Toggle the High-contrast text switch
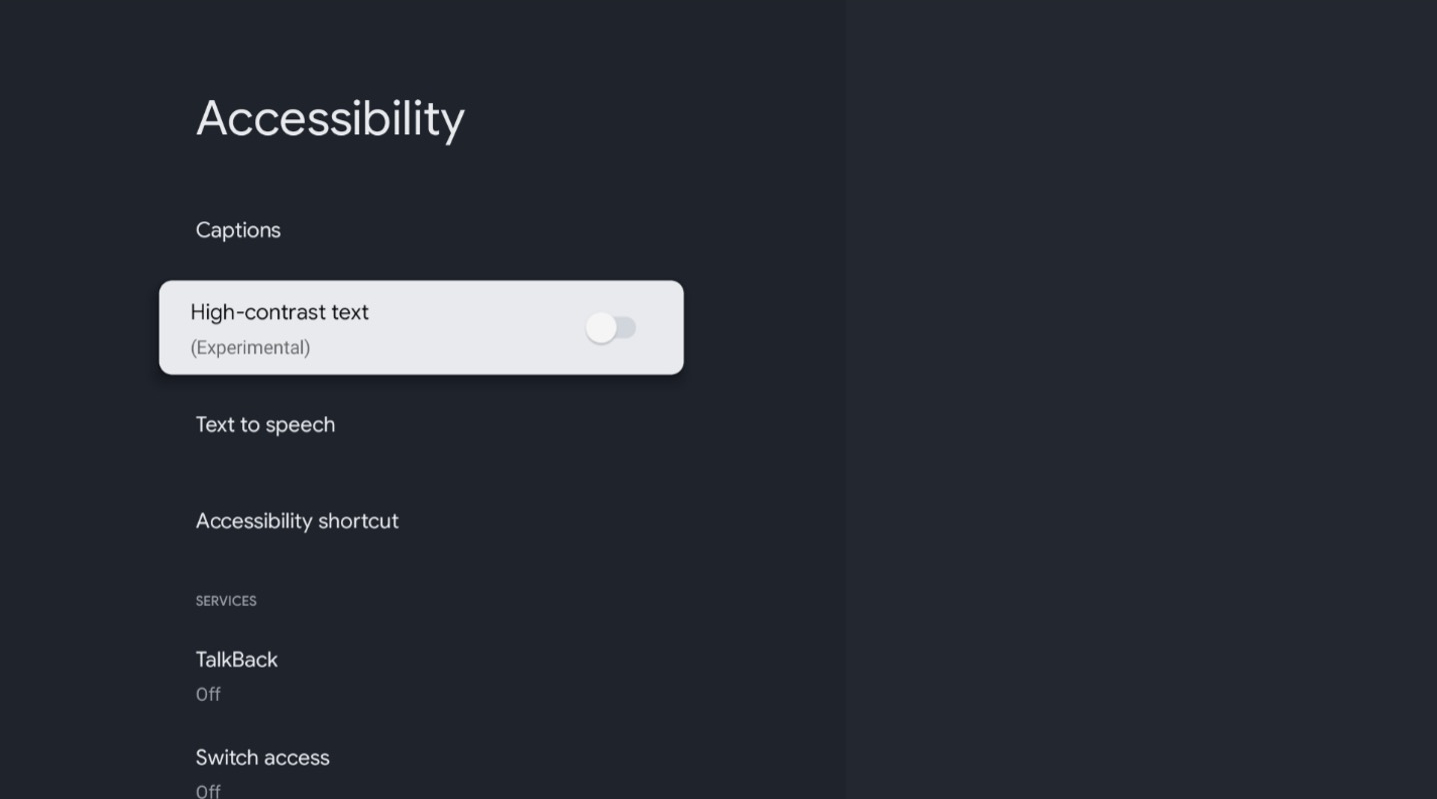The height and width of the screenshot is (799, 1437). [611, 328]
